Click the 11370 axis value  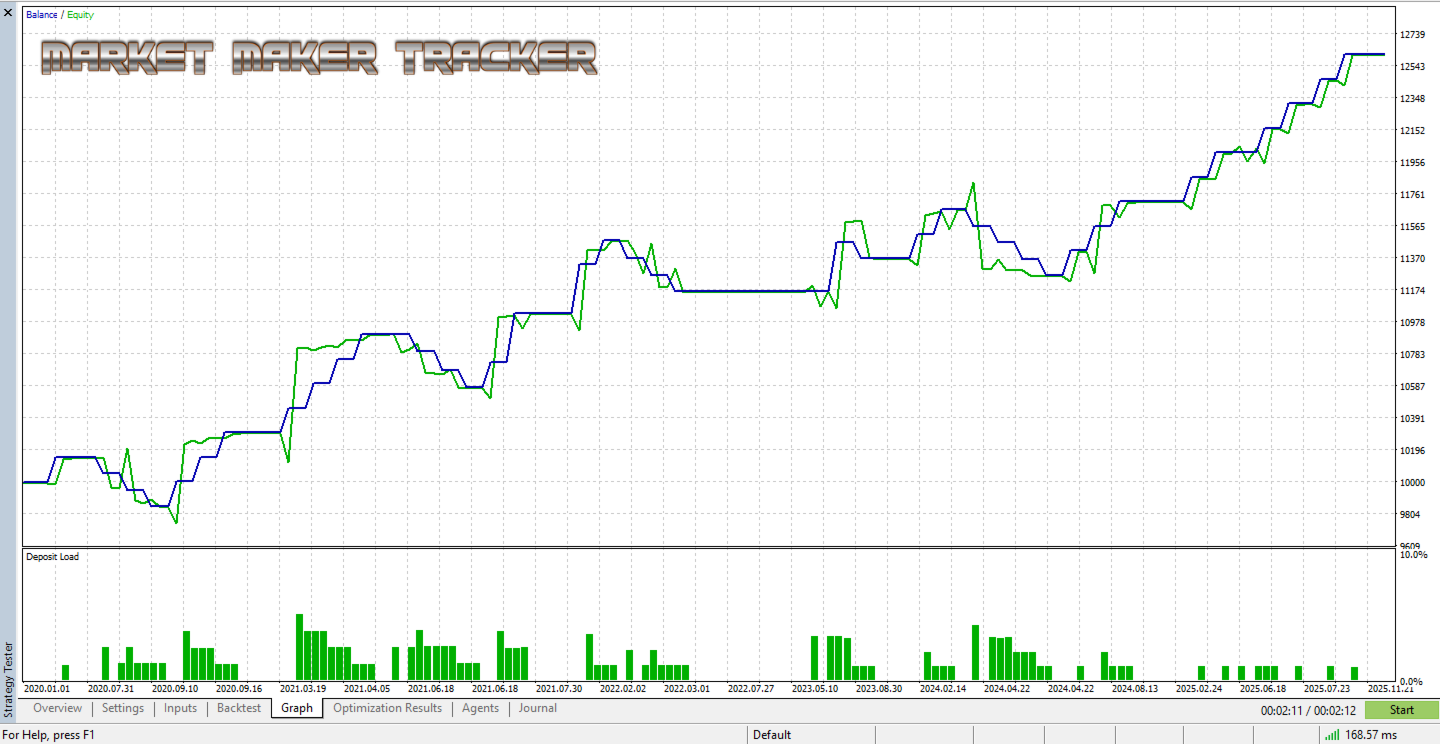(1413, 259)
